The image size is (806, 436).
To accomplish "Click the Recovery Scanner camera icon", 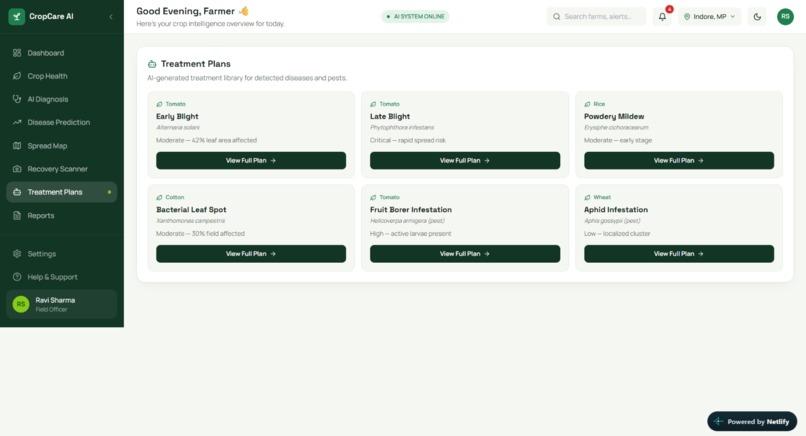I will coord(17,169).
